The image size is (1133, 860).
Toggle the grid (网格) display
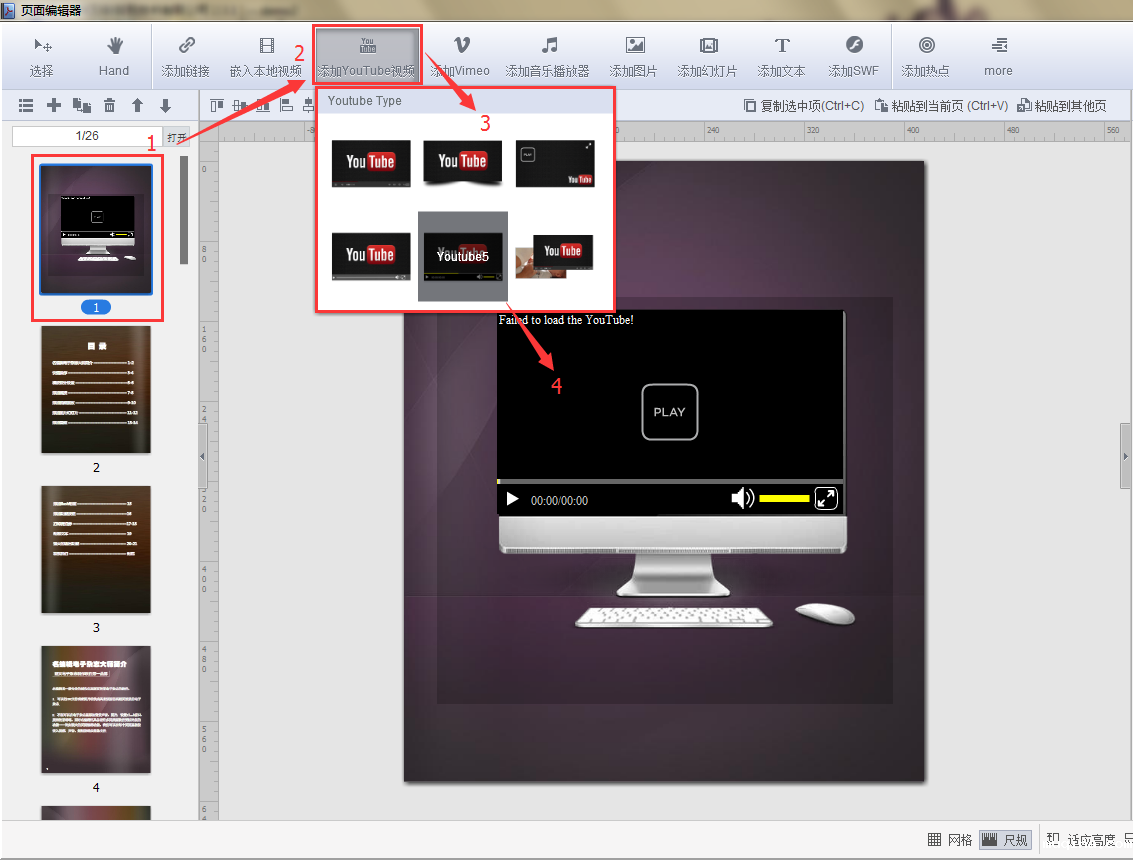[x=950, y=839]
